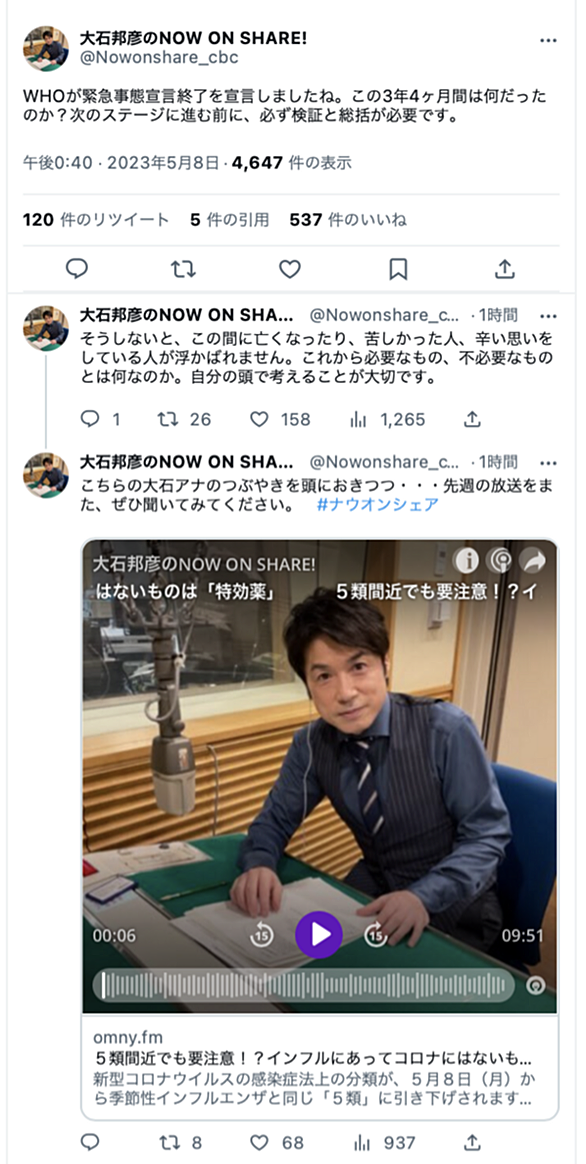This screenshot has height=1164, width=586.
Task: Open the podcast info icon
Action: pos(466,561)
